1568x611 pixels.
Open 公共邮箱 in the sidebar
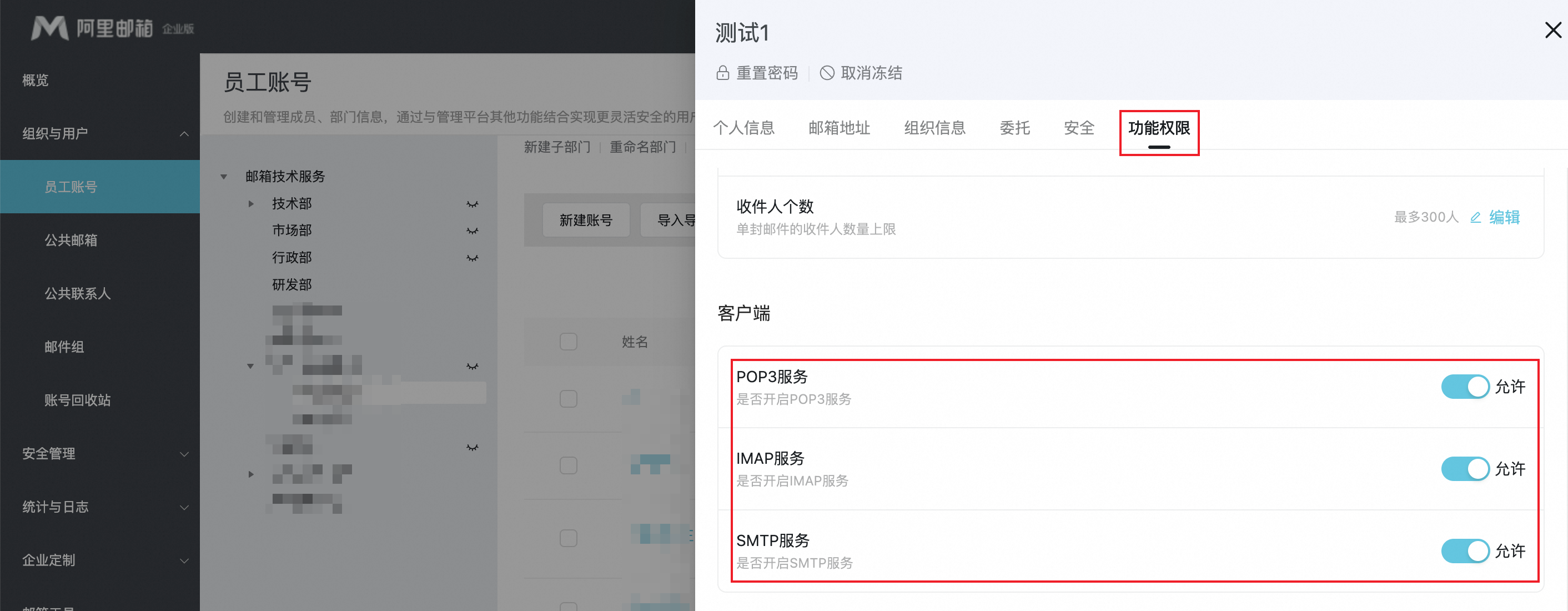(71, 240)
